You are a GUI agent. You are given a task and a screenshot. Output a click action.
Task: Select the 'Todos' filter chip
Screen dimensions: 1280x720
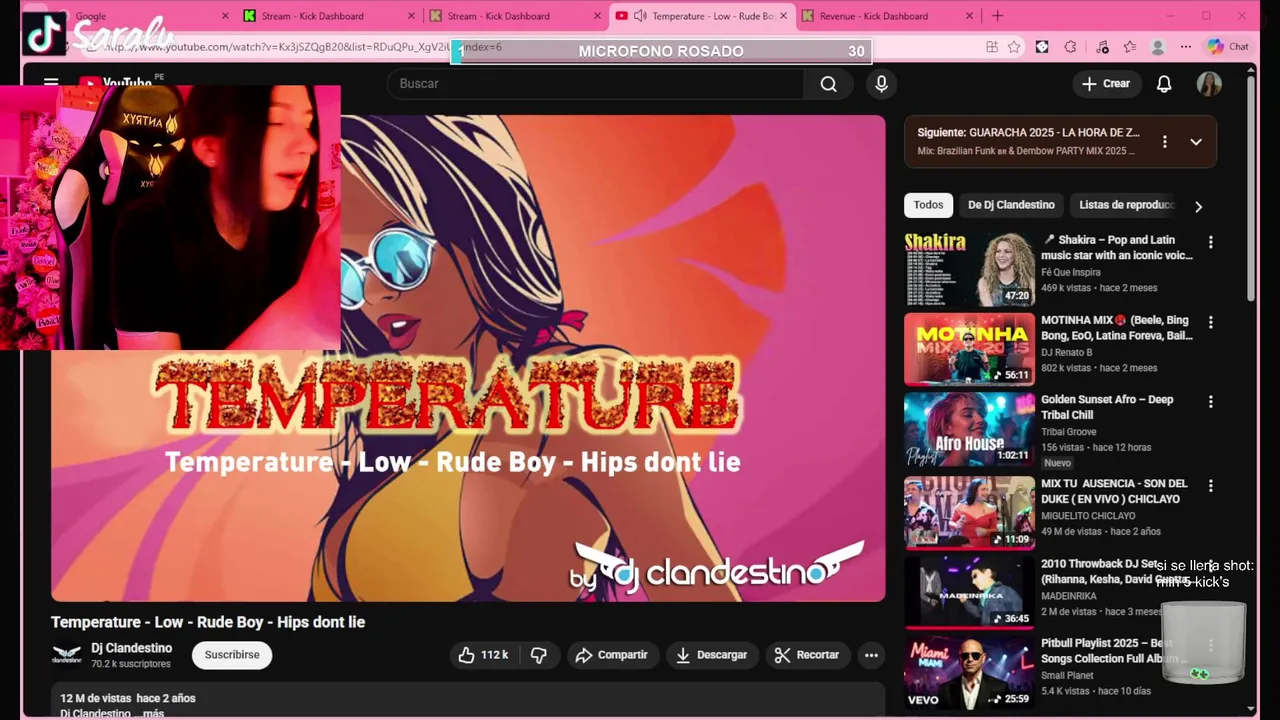(x=928, y=205)
